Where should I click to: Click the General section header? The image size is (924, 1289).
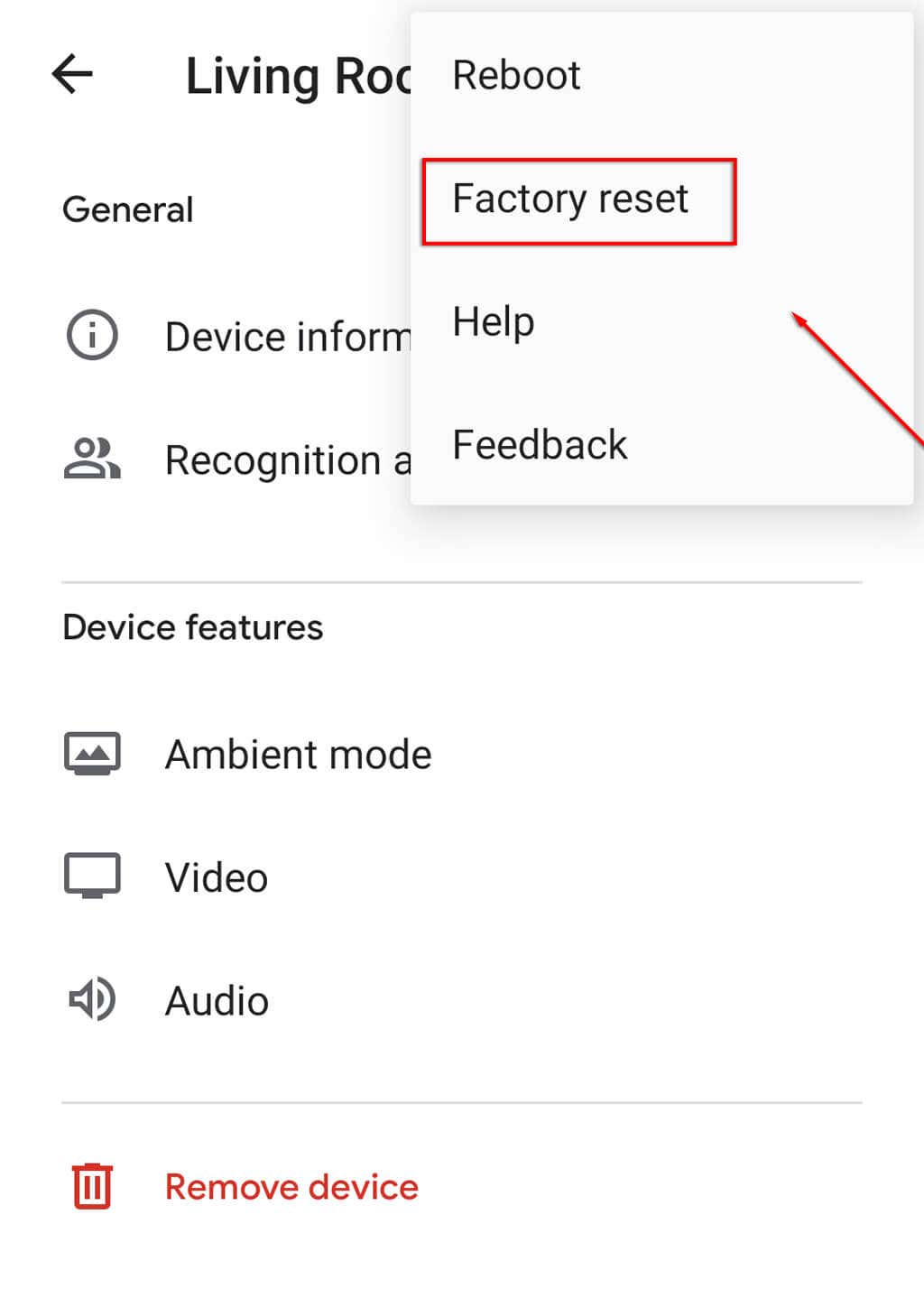click(x=128, y=210)
